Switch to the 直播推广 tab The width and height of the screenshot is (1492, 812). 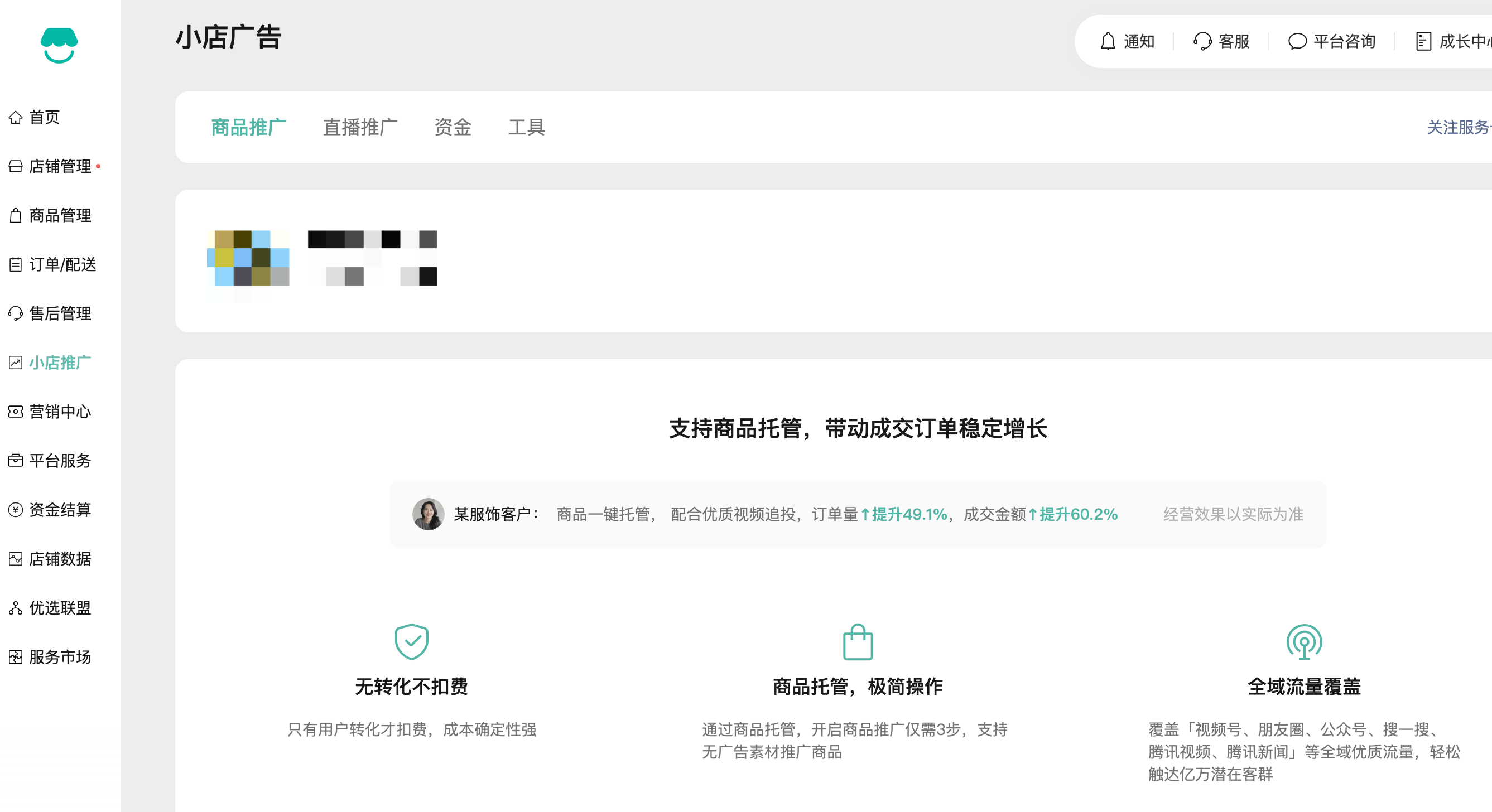click(x=360, y=127)
